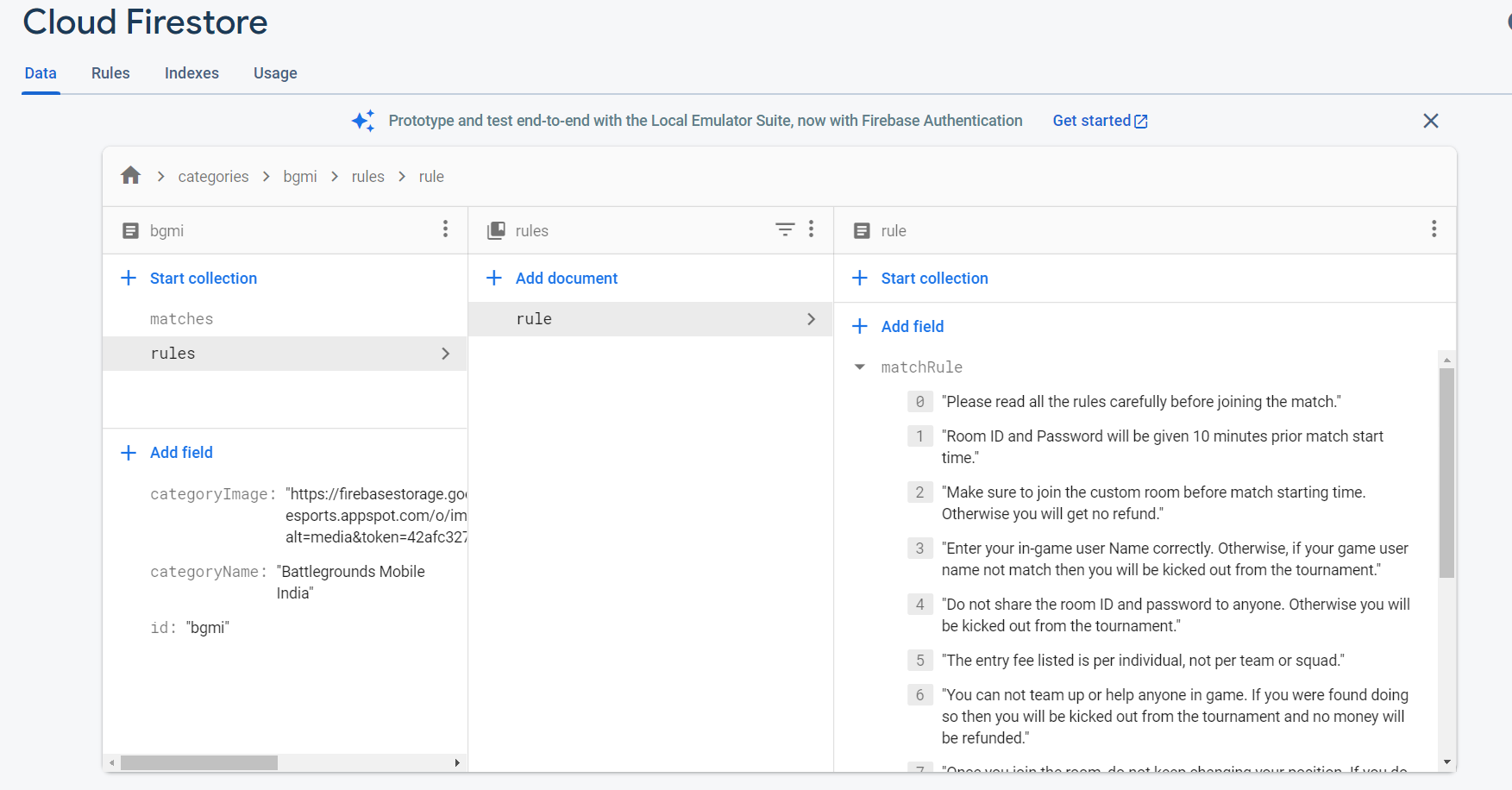Click the bgmi document icon in header
Viewport: 1512px width, 790px height.
click(130, 230)
